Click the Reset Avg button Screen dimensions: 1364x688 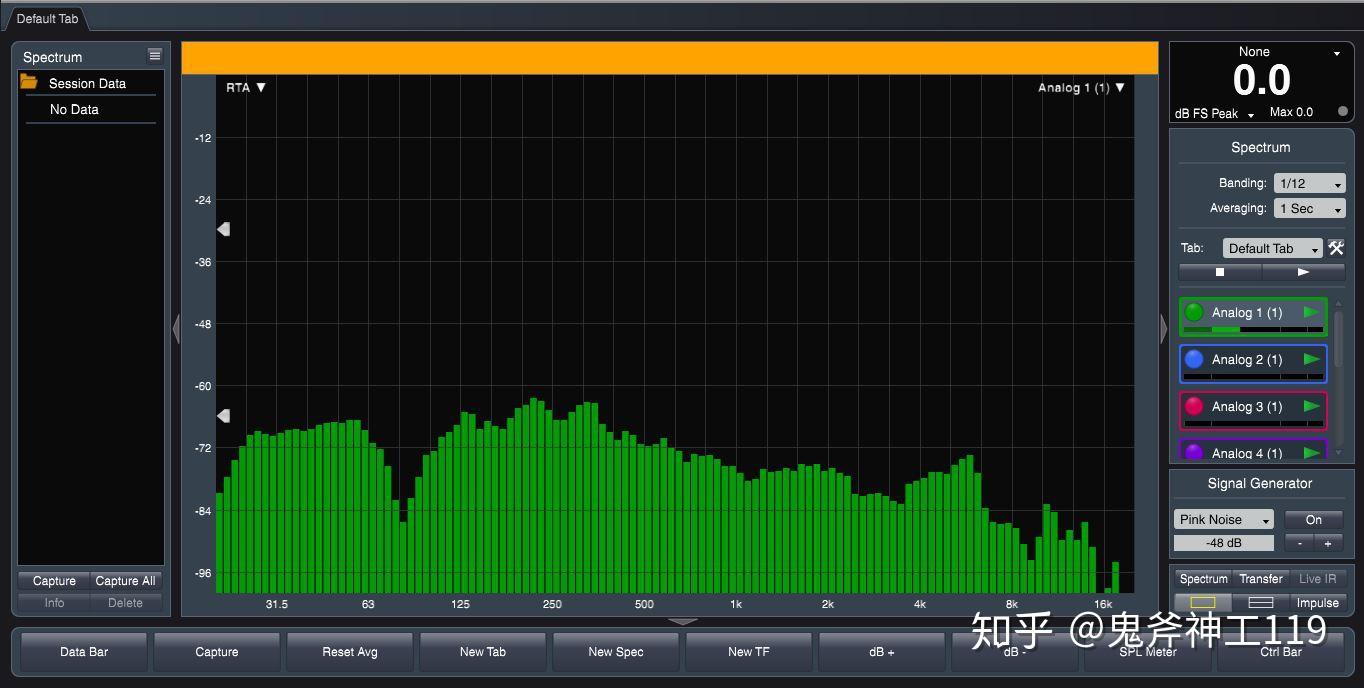[x=350, y=652]
